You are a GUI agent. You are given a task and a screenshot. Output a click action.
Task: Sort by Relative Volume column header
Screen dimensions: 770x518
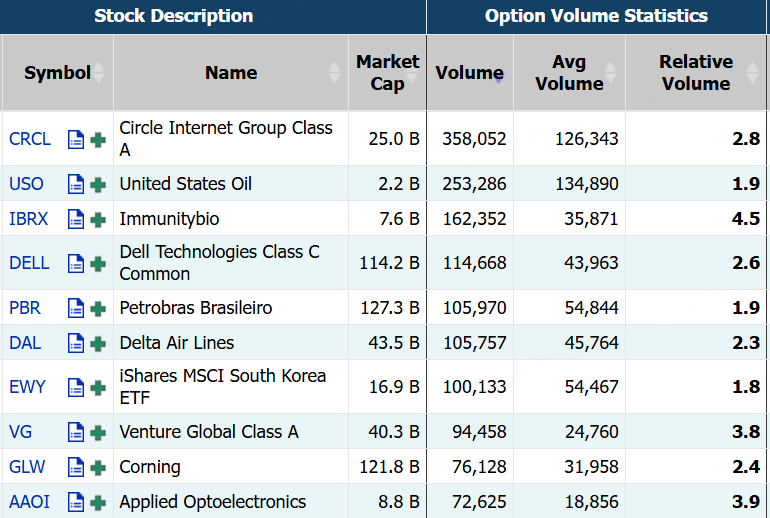(x=695, y=73)
